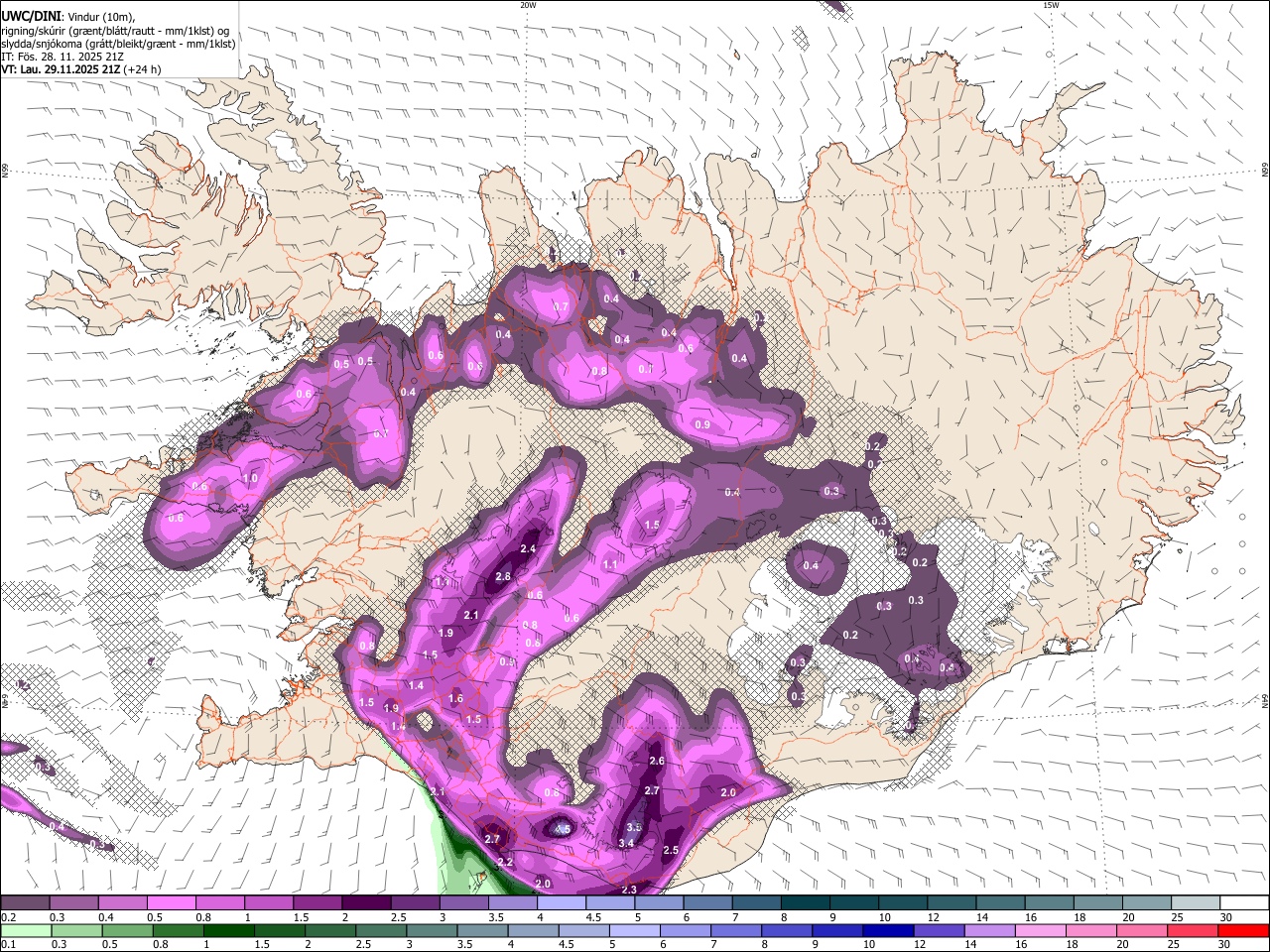Select the bright pink 0.5 snow legend swatch
Viewport: 1270px width, 952px height.
point(171,903)
